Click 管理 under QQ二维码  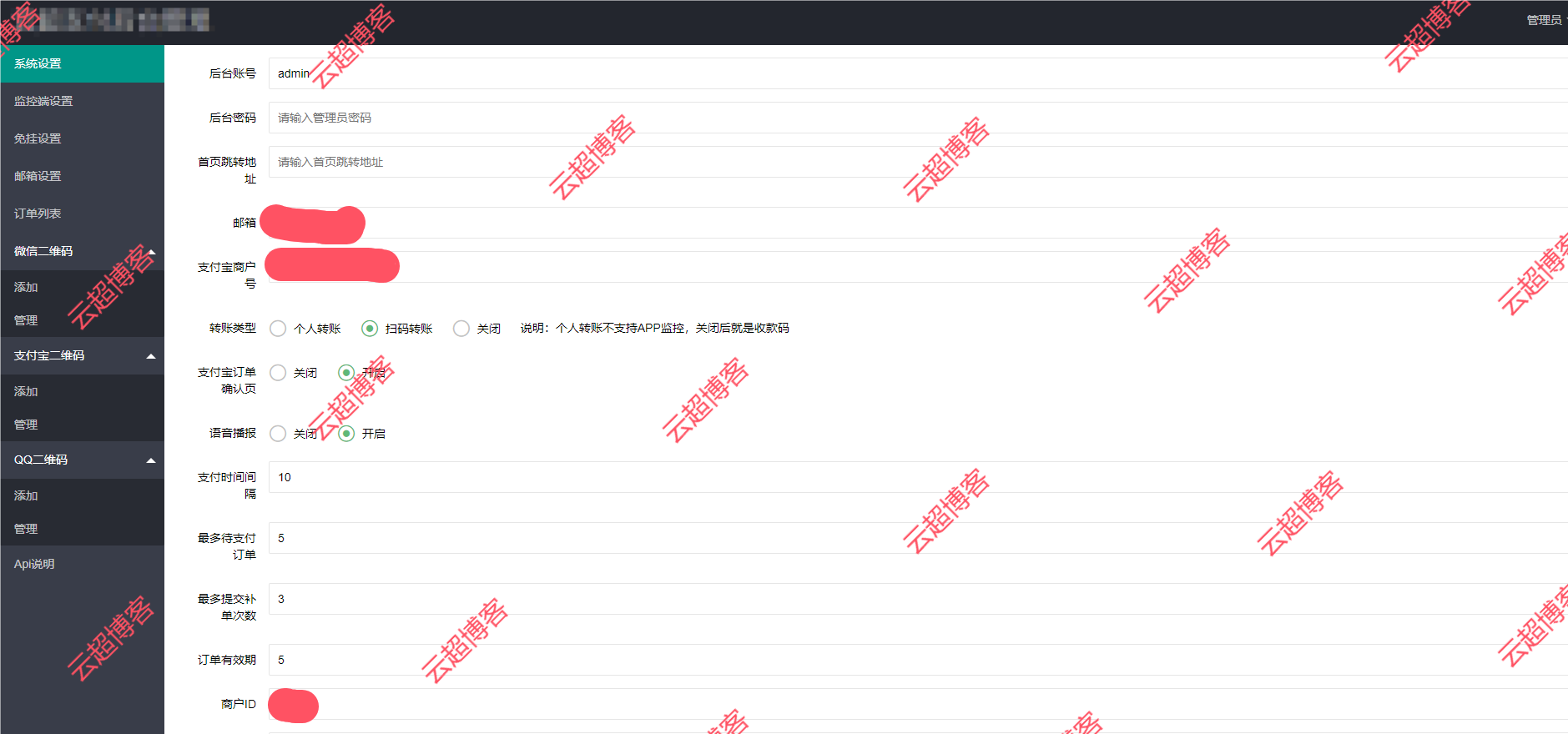point(82,529)
